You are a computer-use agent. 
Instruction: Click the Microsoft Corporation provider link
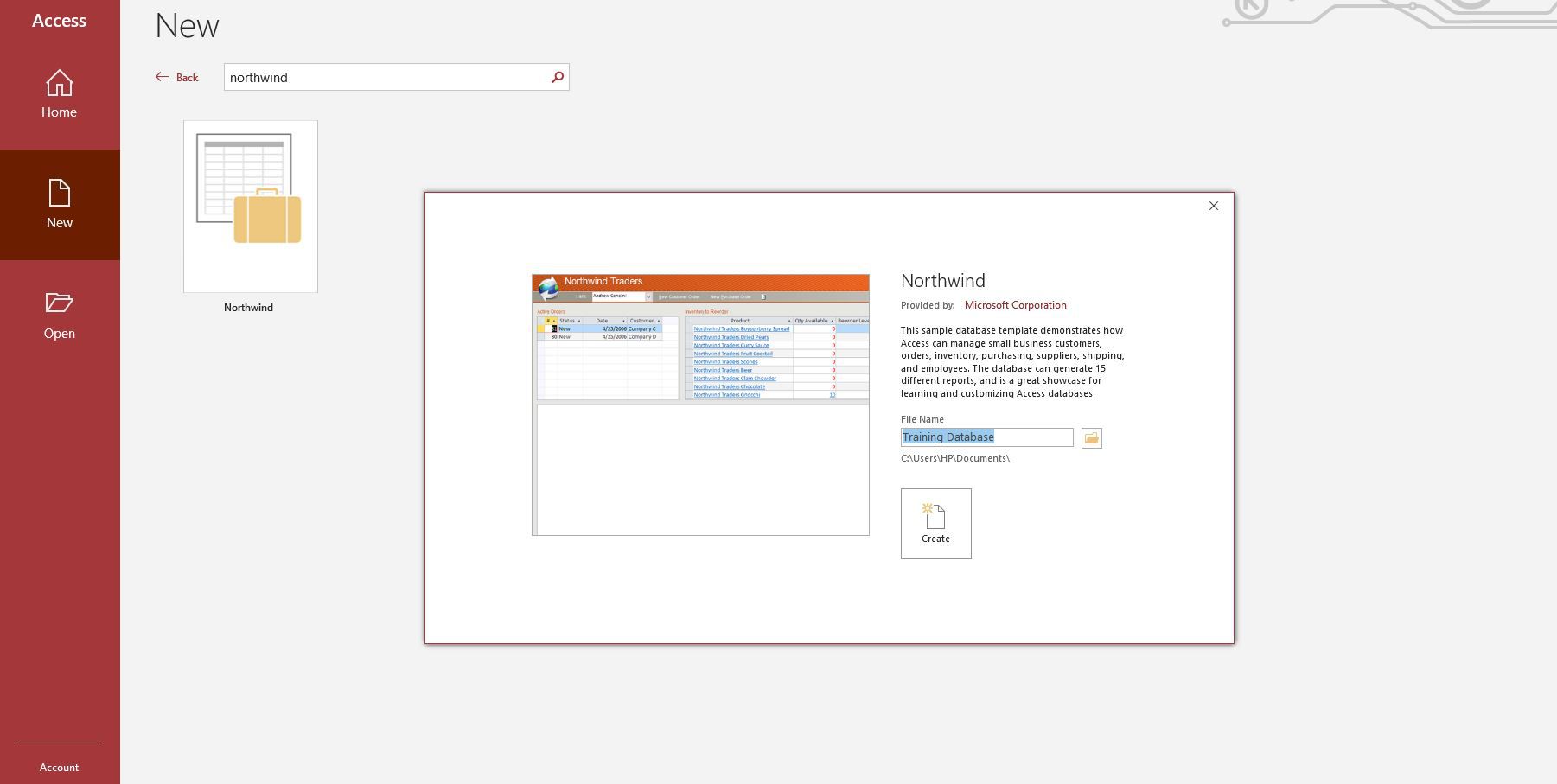click(x=1015, y=305)
